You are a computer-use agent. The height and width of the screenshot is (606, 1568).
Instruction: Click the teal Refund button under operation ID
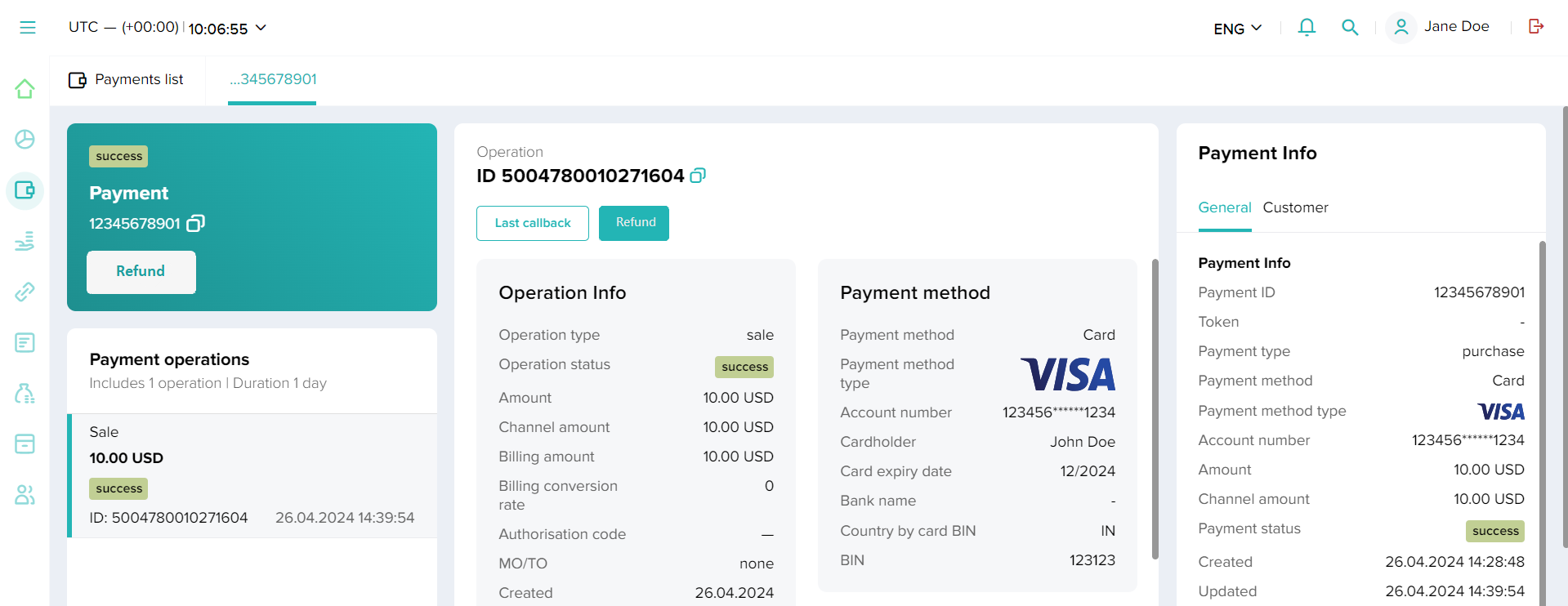[634, 223]
